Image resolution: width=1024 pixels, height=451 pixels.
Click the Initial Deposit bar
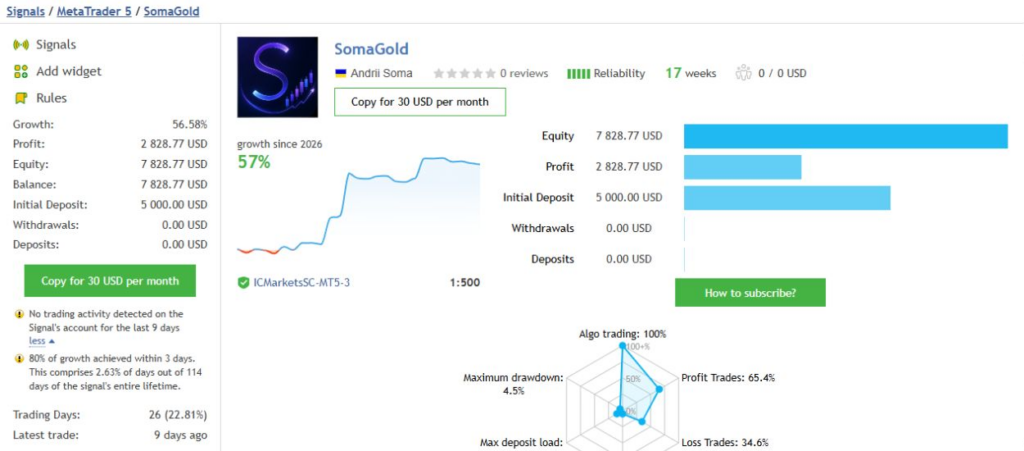point(787,198)
